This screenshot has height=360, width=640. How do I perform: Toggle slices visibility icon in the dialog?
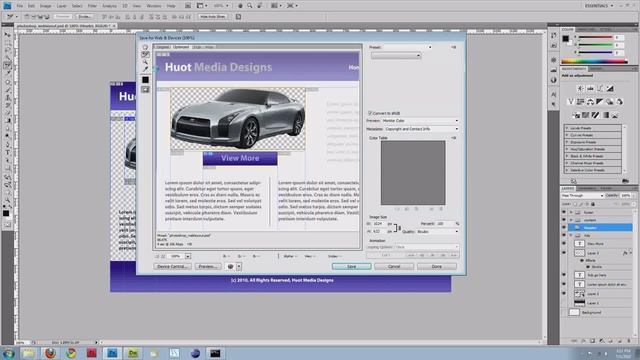145,89
